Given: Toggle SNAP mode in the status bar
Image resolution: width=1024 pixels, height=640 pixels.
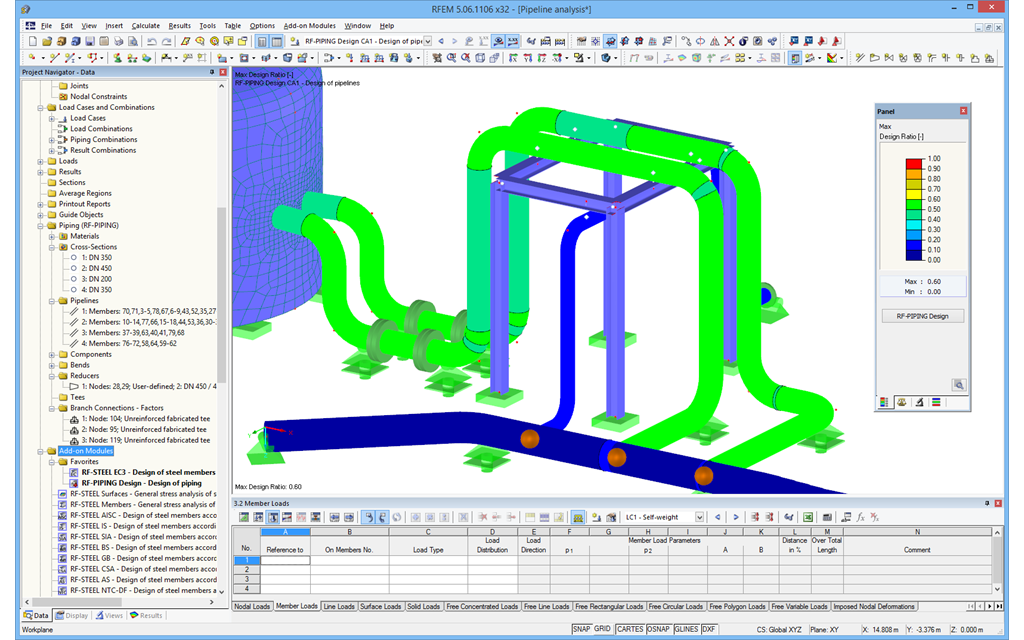Looking at the screenshot, I should point(581,628).
